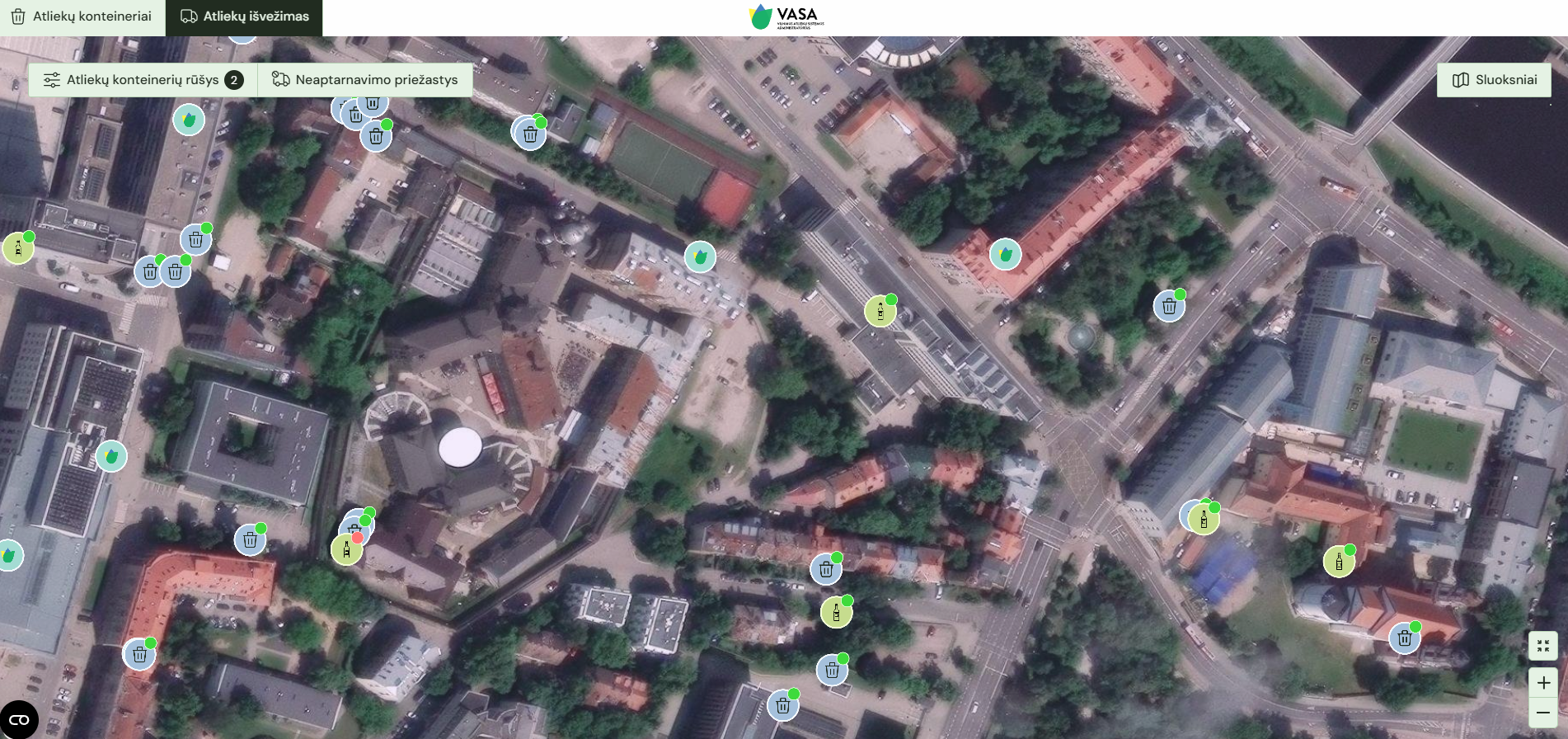This screenshot has width=1568, height=739.
Task: Zoom in with the plus button
Action: click(1543, 683)
